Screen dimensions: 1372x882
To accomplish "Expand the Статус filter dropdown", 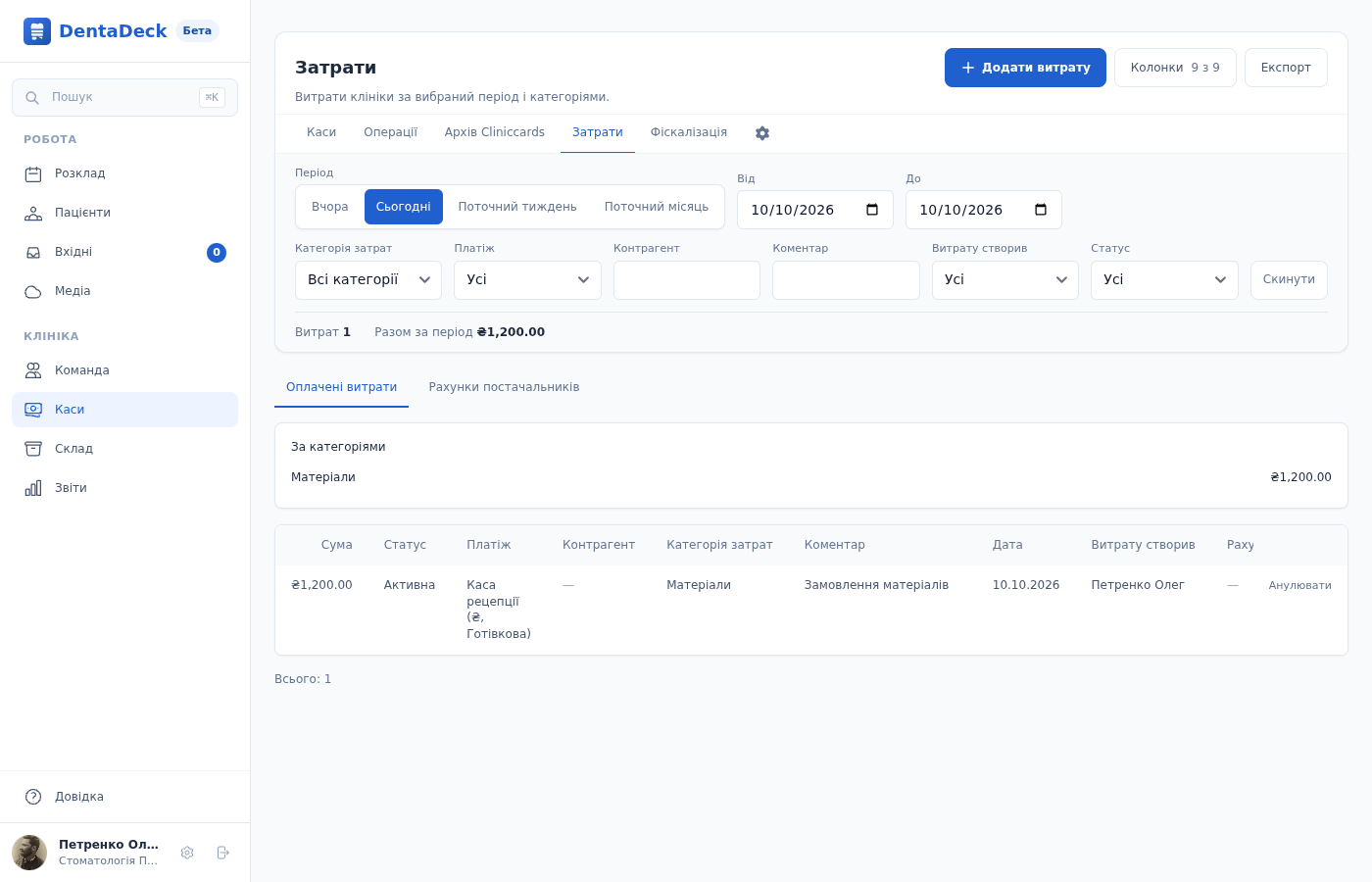I will click(x=1164, y=280).
